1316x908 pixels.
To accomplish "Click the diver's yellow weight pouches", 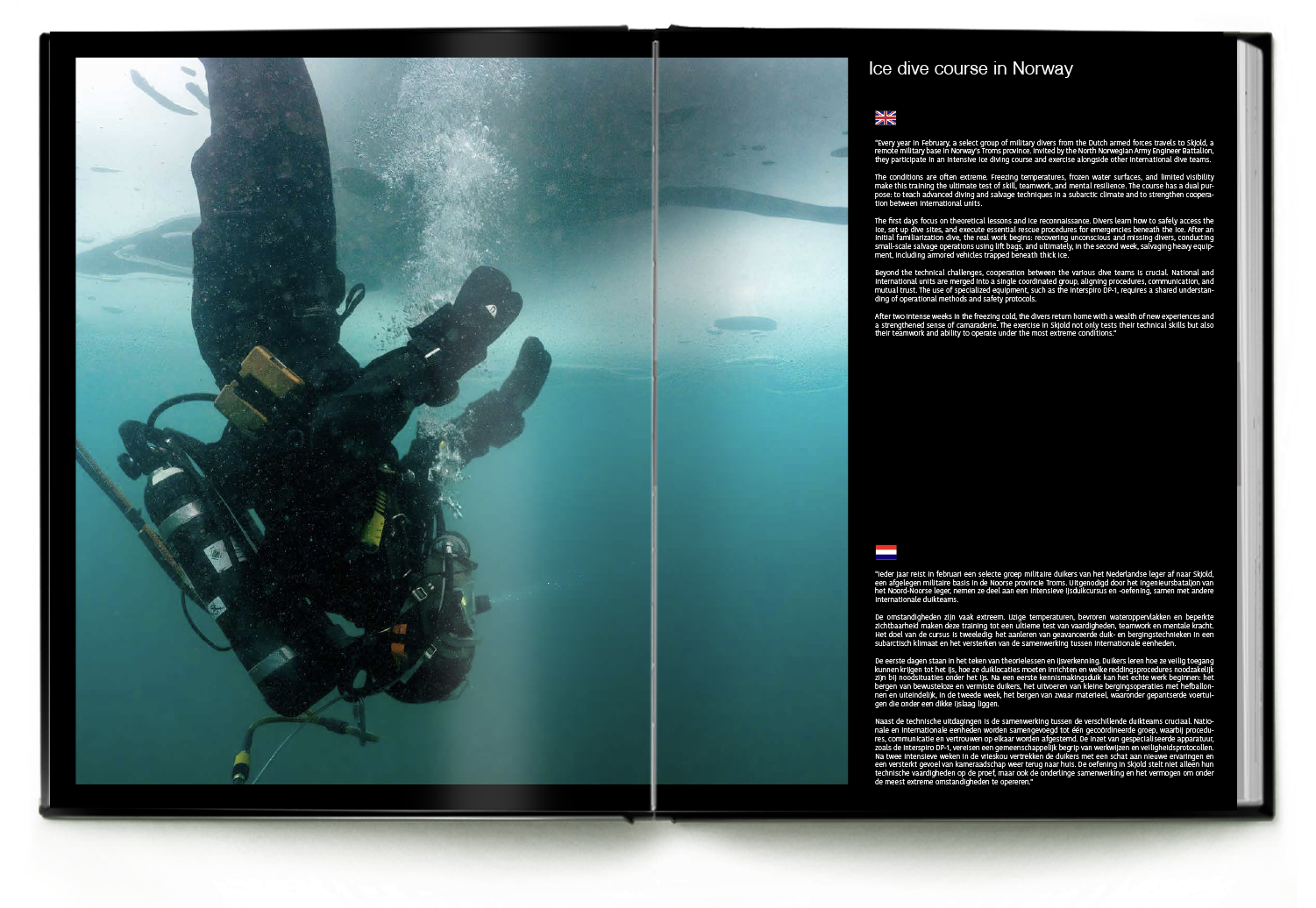I will pos(259,386).
